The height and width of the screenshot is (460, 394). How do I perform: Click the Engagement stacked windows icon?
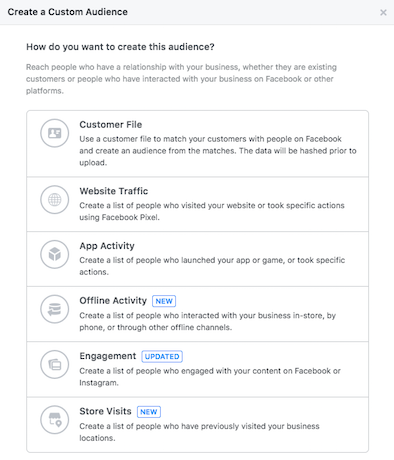tap(55, 364)
